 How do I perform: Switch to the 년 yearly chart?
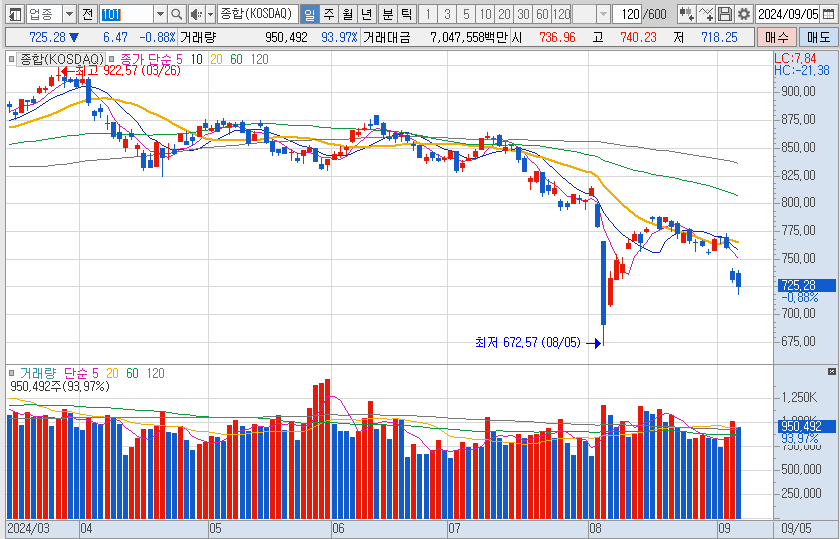(366, 14)
